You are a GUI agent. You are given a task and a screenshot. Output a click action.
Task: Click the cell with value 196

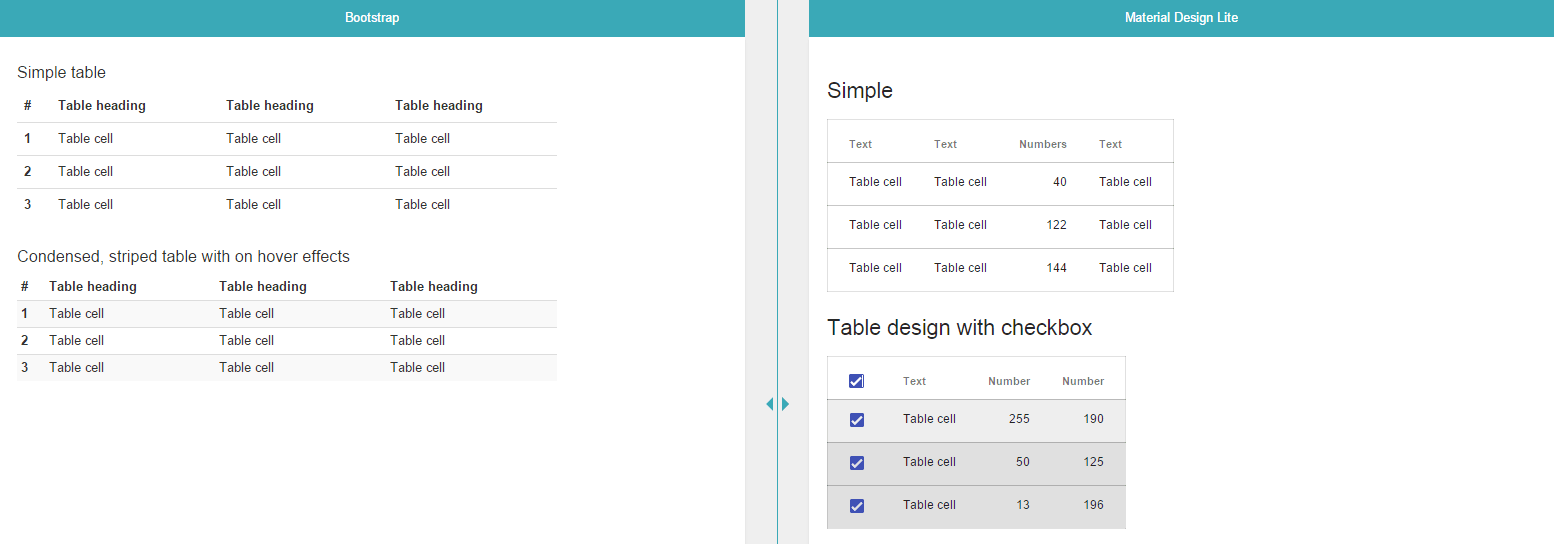pyautogui.click(x=1093, y=505)
